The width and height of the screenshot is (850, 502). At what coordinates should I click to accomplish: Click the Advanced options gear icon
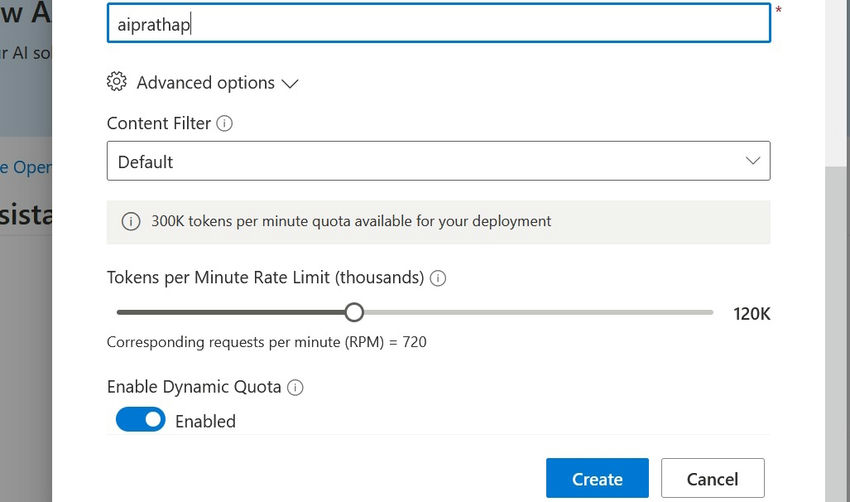click(117, 82)
